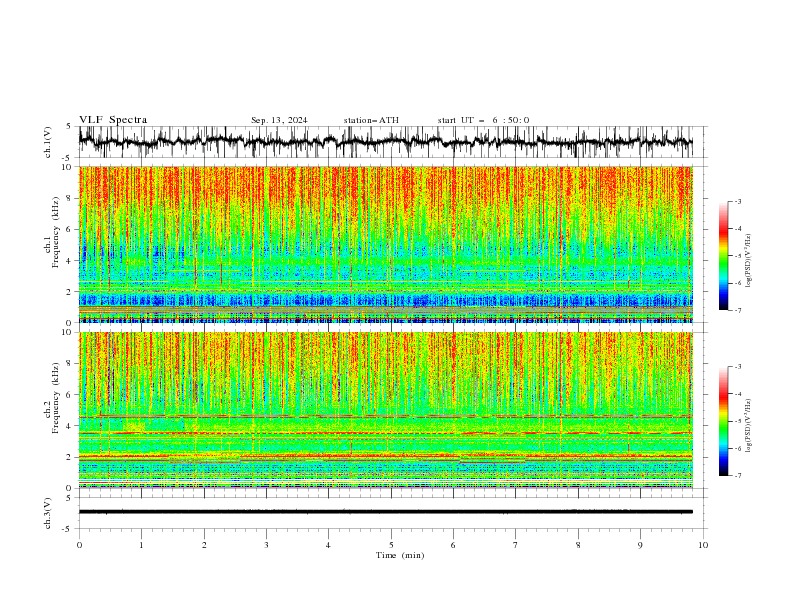This screenshot has width=792, height=612.
Task: Click ch.1 frequency tick label '10'
Action: point(67,167)
